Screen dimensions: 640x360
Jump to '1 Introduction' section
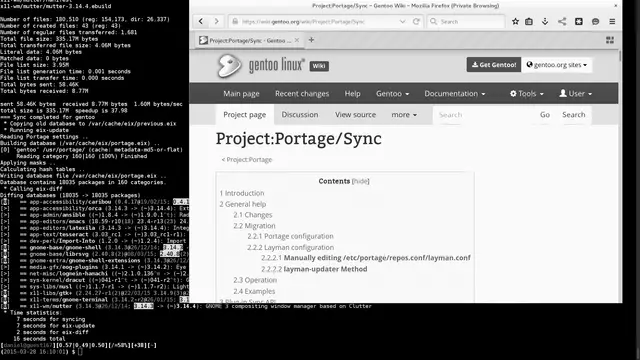coord(242,193)
